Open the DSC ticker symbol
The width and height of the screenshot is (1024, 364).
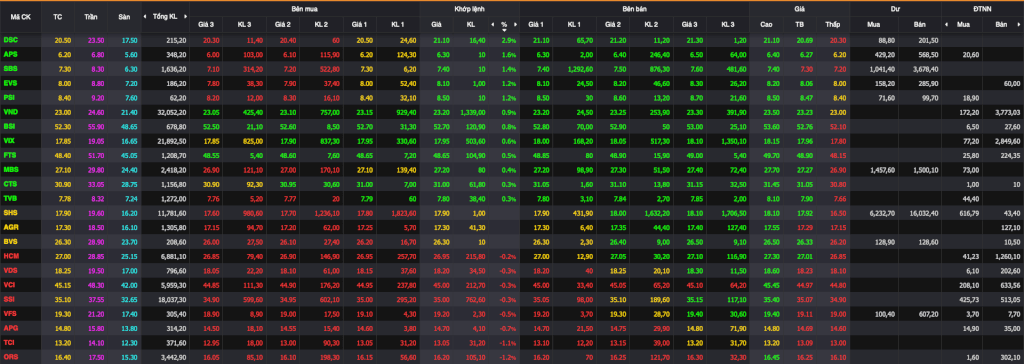(10, 40)
